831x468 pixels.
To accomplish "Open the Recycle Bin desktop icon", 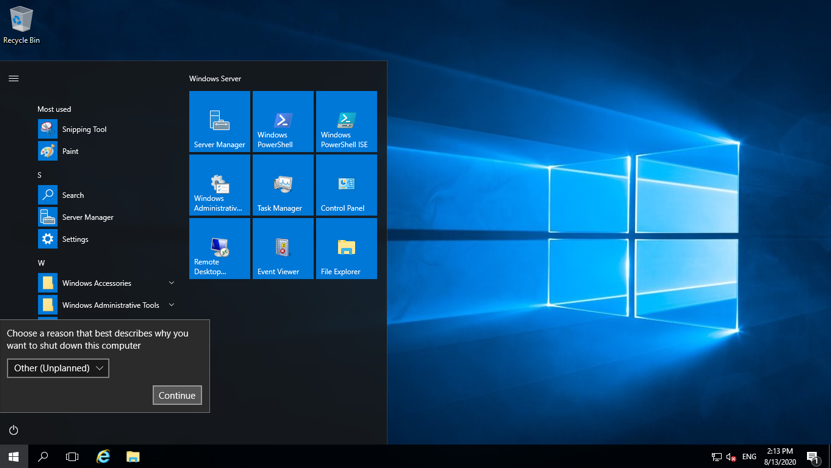I will [21, 25].
